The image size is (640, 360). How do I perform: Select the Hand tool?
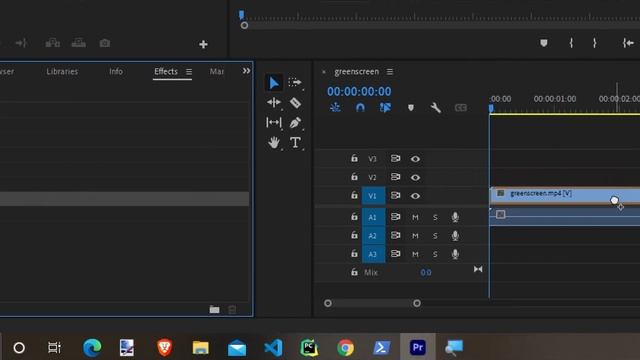[273, 142]
